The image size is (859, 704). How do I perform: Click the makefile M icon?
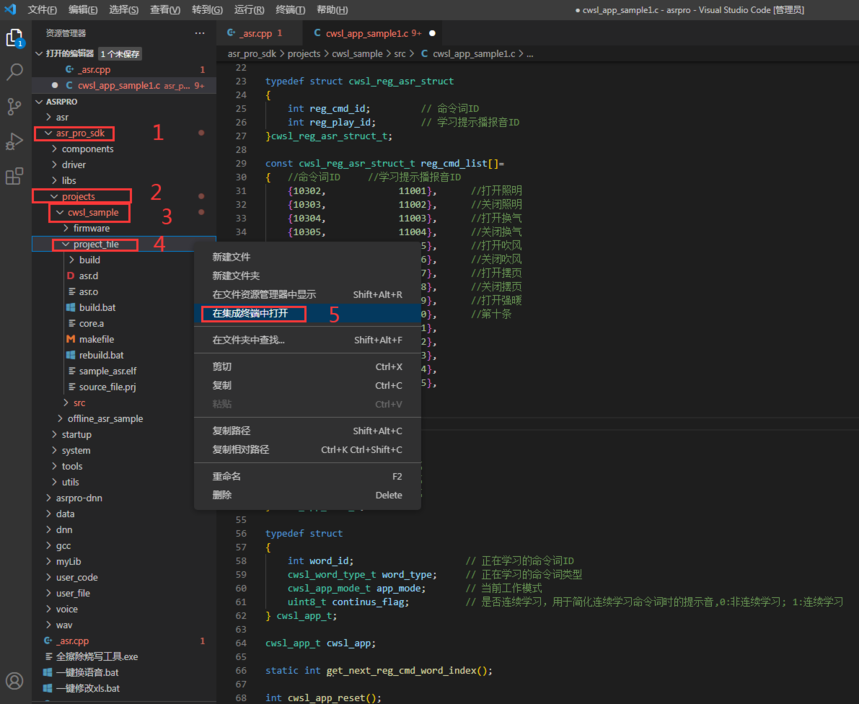(x=70, y=339)
